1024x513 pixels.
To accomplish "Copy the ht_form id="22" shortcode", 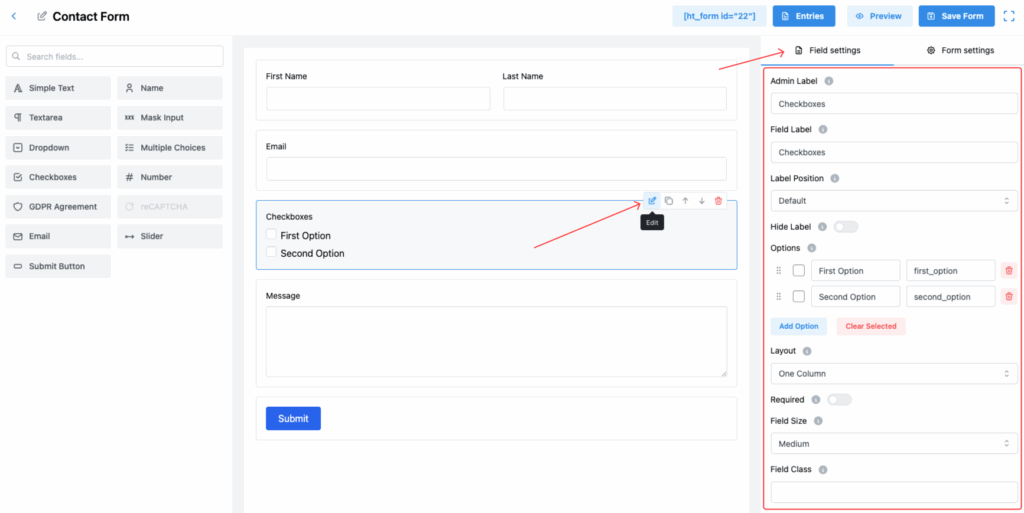I will click(x=719, y=16).
